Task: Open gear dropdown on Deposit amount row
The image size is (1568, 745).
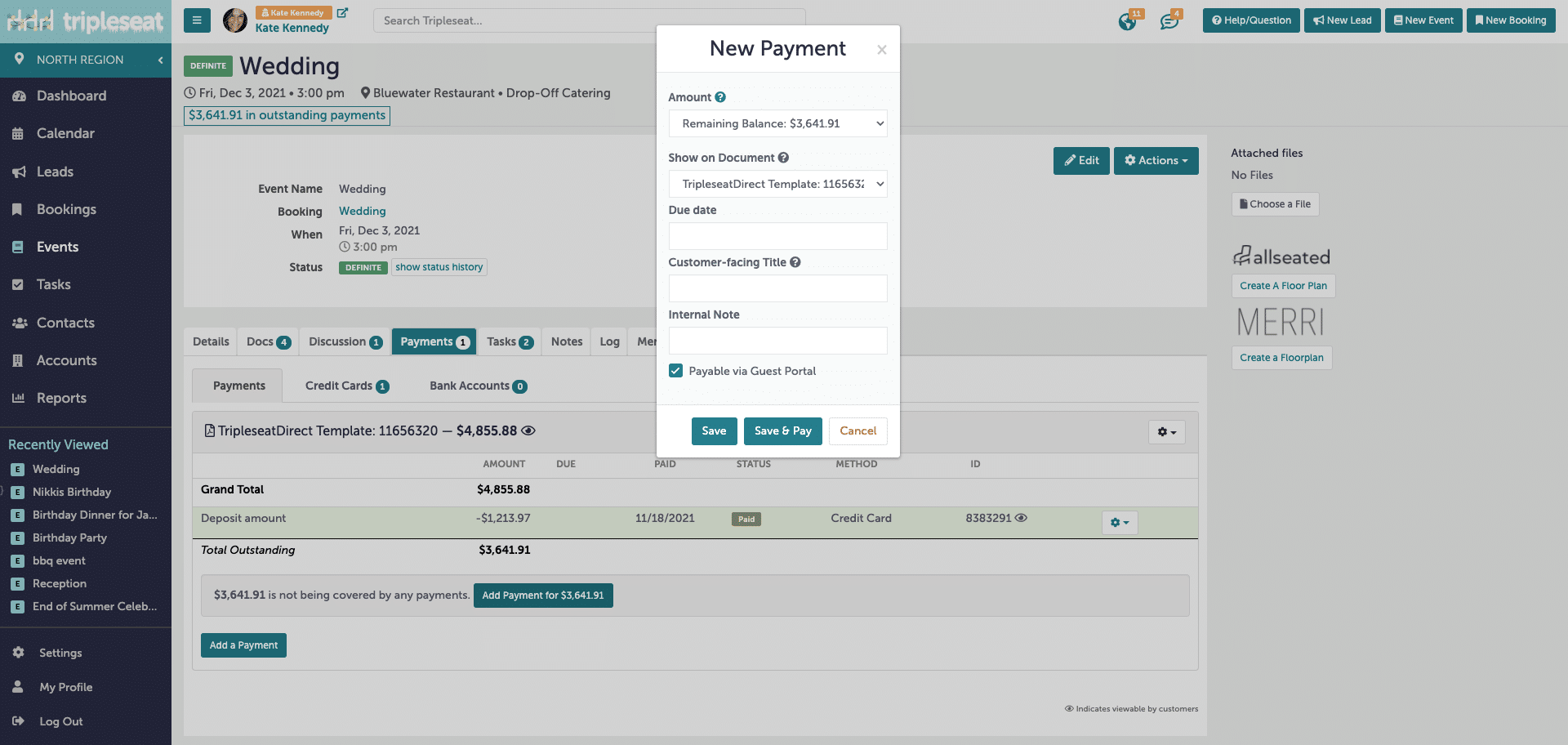Action: pos(1119,523)
